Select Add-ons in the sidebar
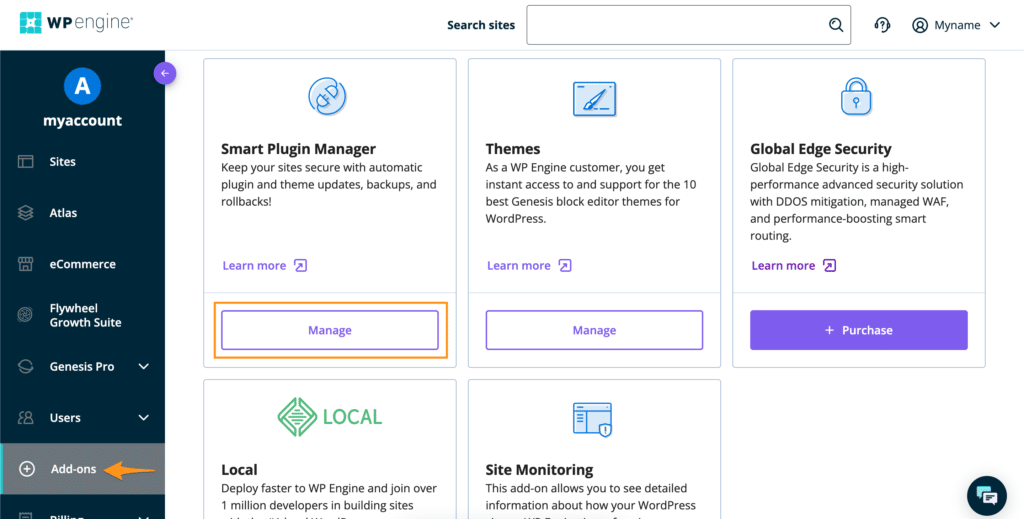The width and height of the screenshot is (1024, 519). (x=73, y=469)
